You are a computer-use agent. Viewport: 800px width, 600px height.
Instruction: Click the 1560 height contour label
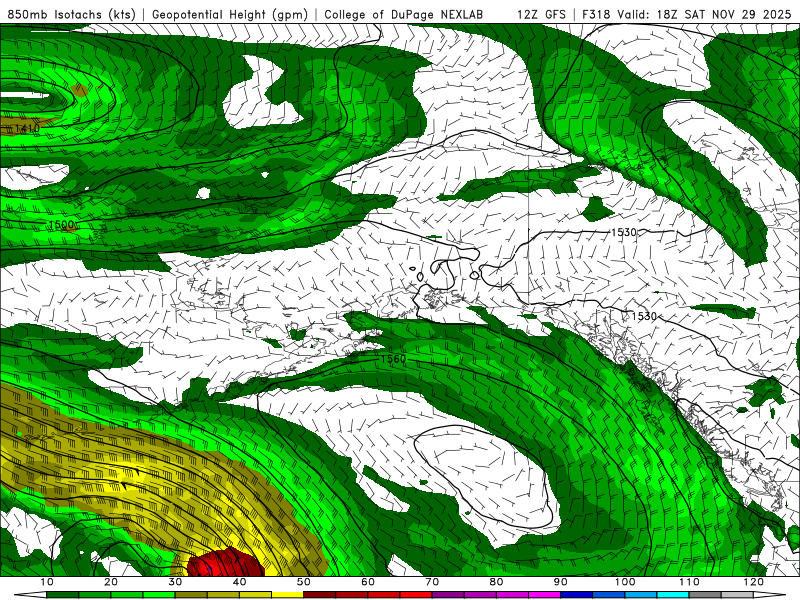(x=393, y=359)
